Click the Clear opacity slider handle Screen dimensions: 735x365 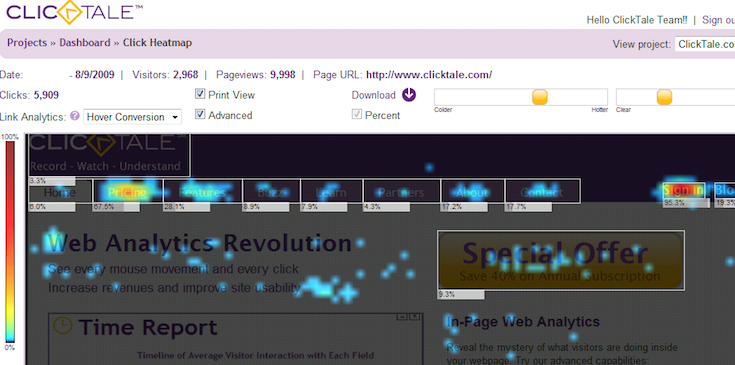pos(664,97)
